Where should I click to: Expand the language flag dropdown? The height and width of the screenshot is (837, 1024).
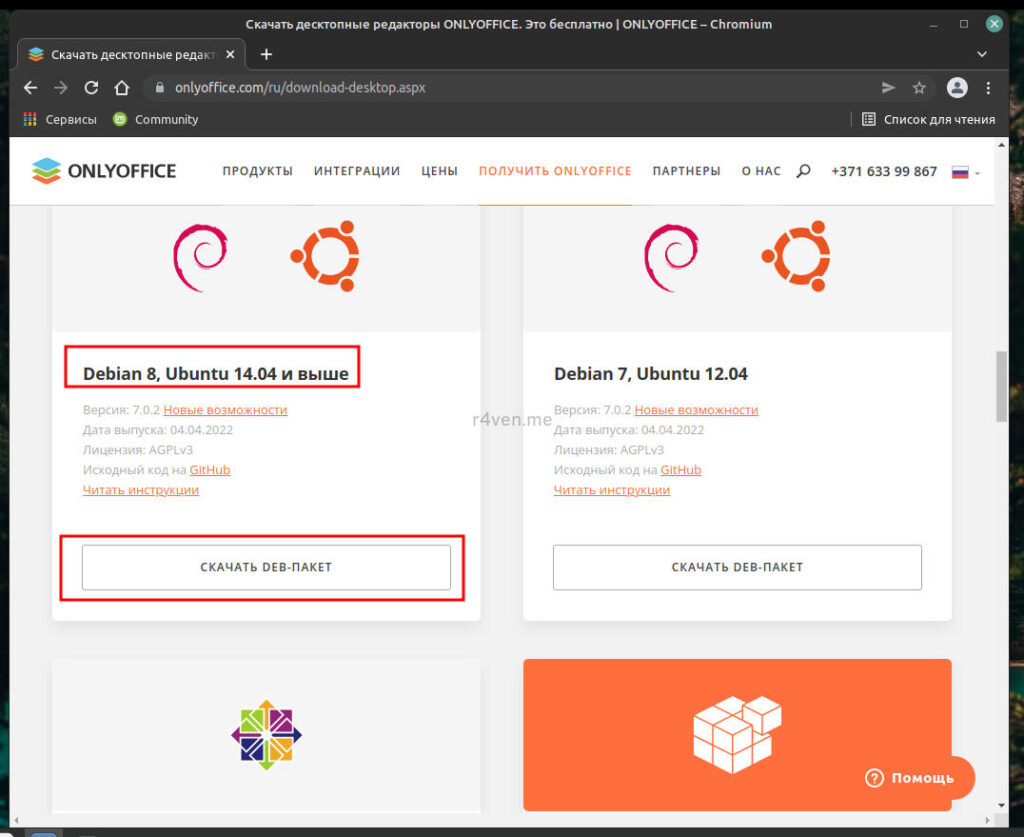click(965, 172)
